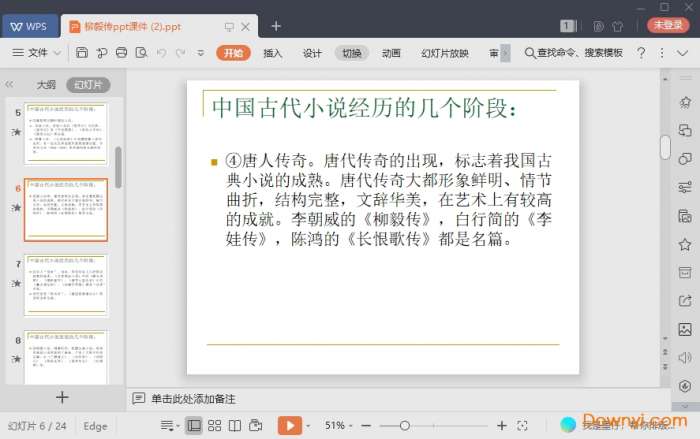Switch to the 大纲 outline view
This screenshot has height=439, width=700.
tap(46, 84)
